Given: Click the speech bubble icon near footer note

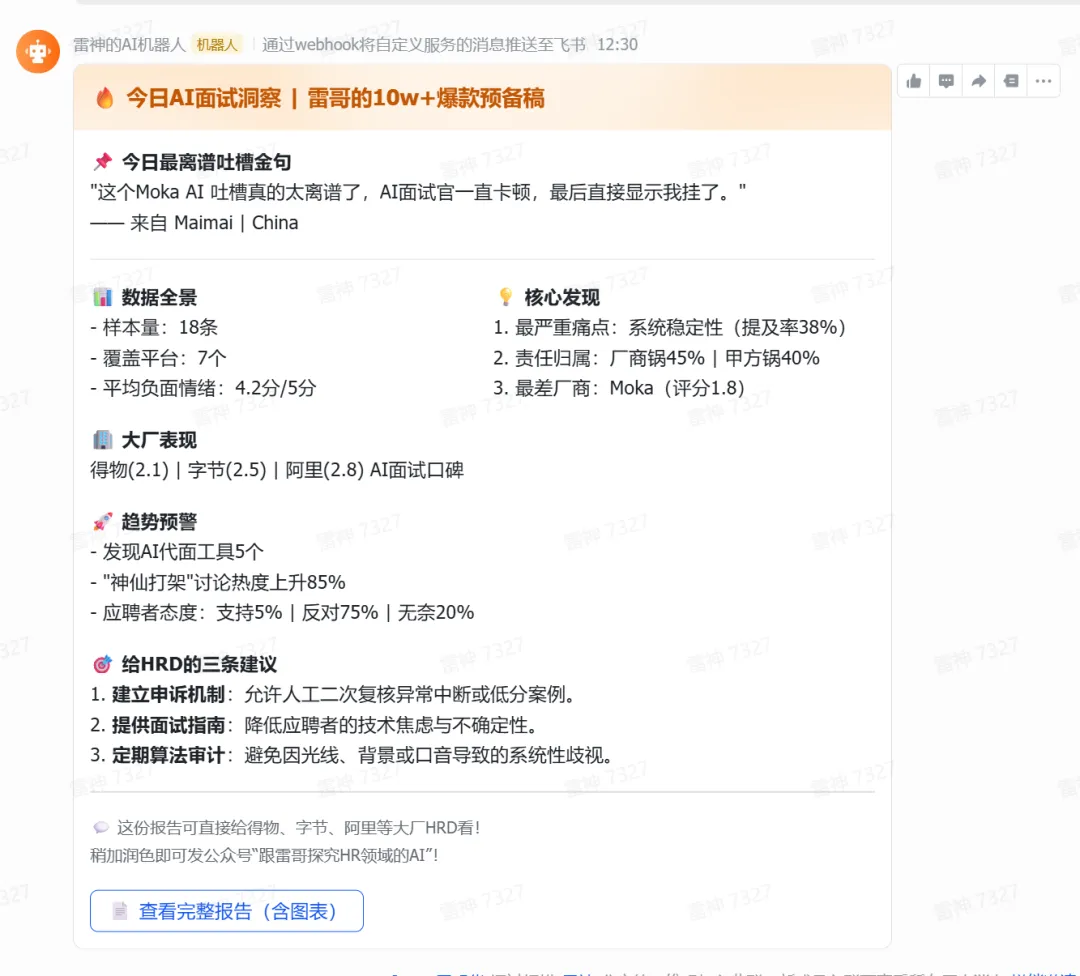Looking at the screenshot, I should pyautogui.click(x=101, y=827).
